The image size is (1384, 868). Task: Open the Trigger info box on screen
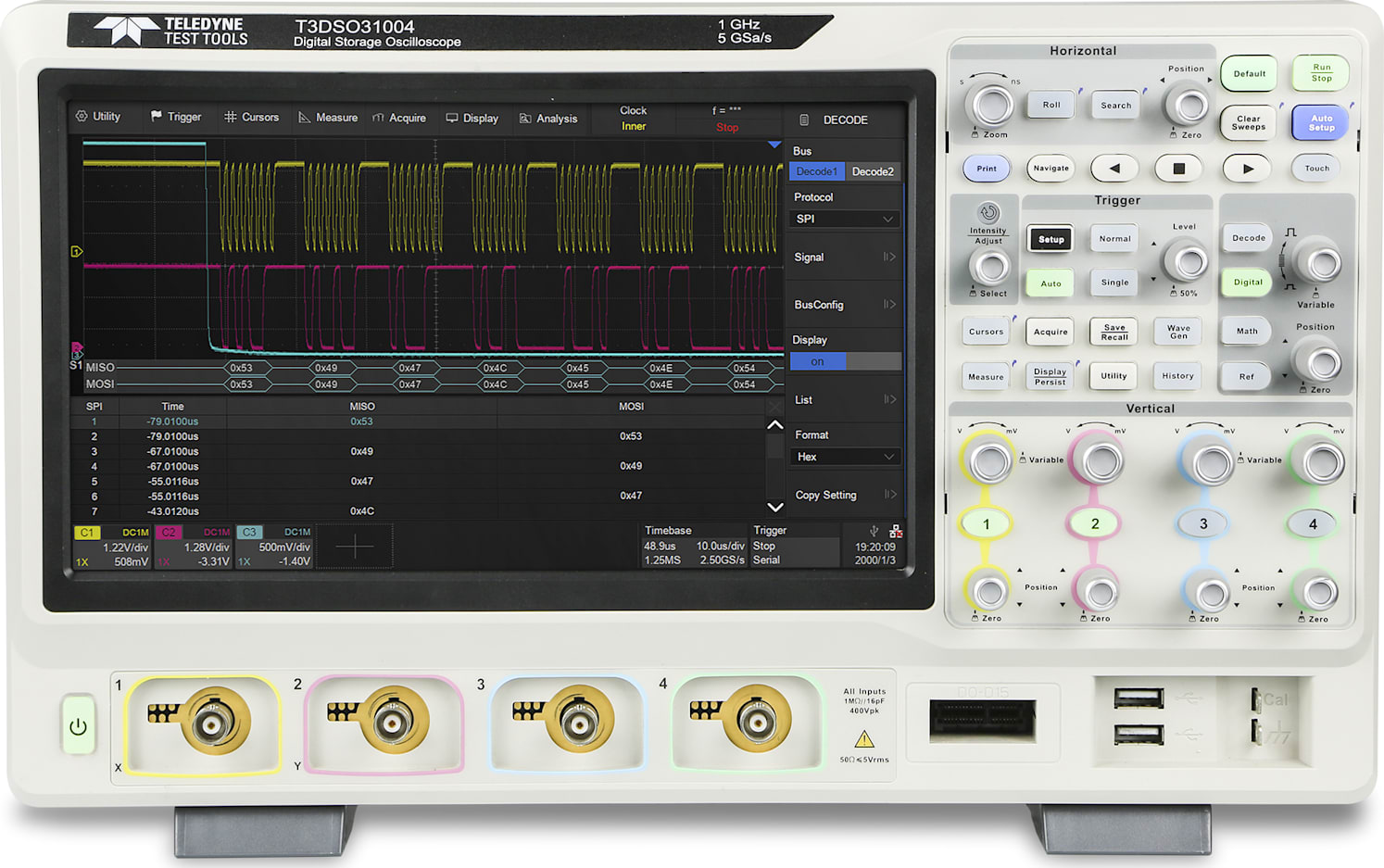click(795, 546)
